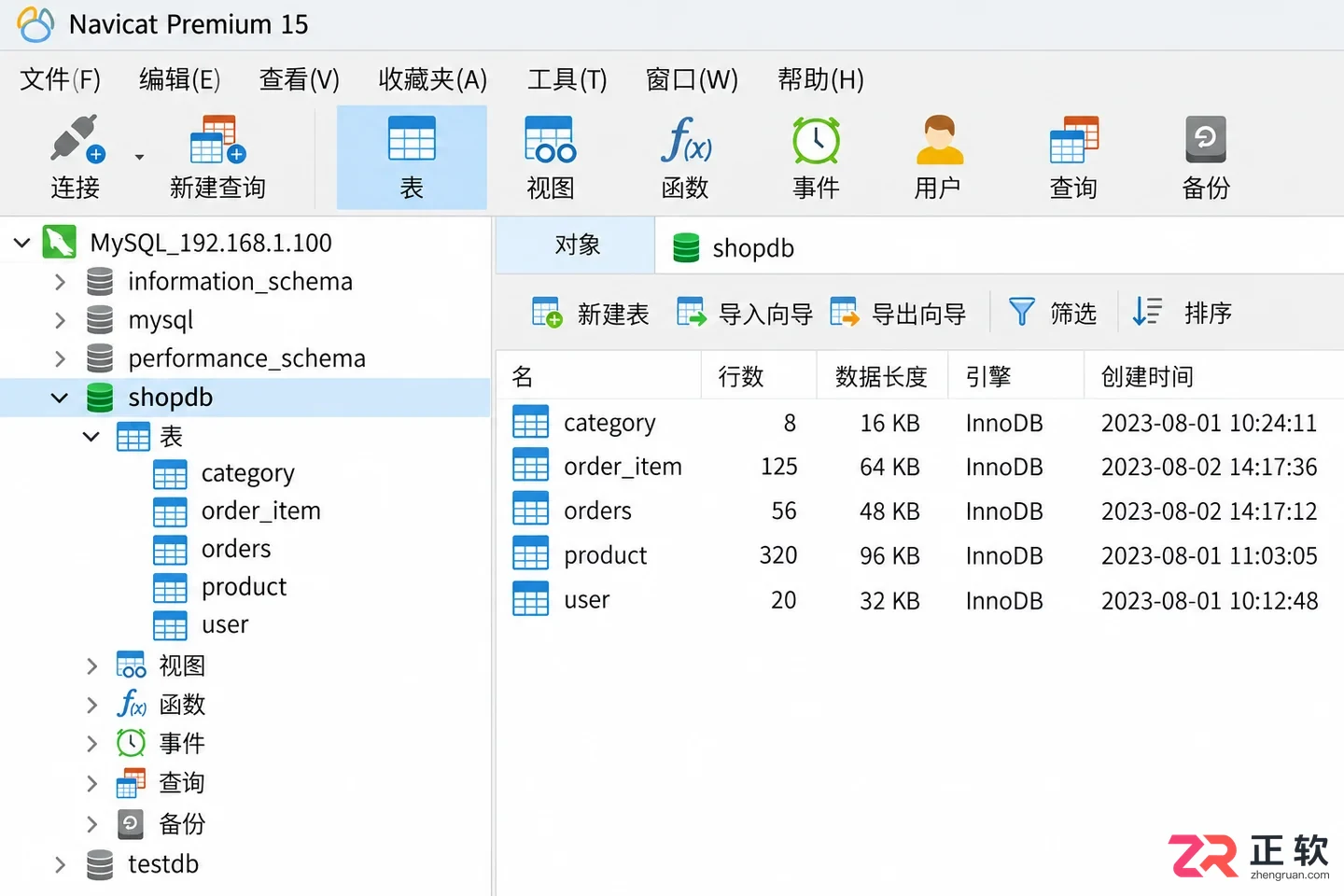
Task: Click the 新建查询 (New Query) toolbar icon
Action: pyautogui.click(x=217, y=139)
